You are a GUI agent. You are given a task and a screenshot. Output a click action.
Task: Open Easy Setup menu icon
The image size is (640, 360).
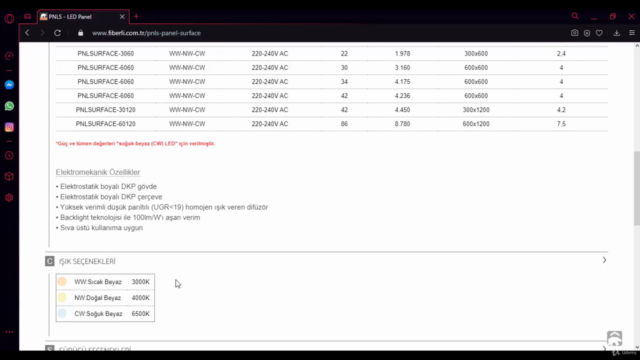tap(632, 33)
